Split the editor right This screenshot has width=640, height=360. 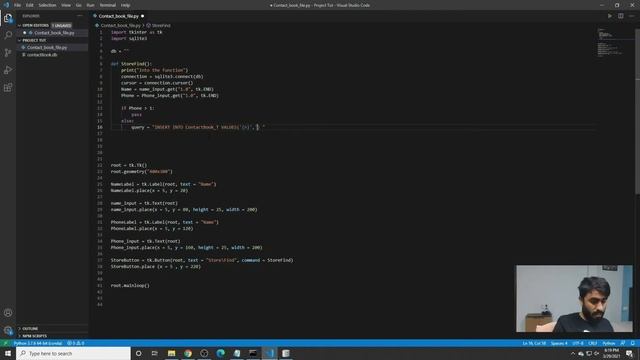pos(620,16)
